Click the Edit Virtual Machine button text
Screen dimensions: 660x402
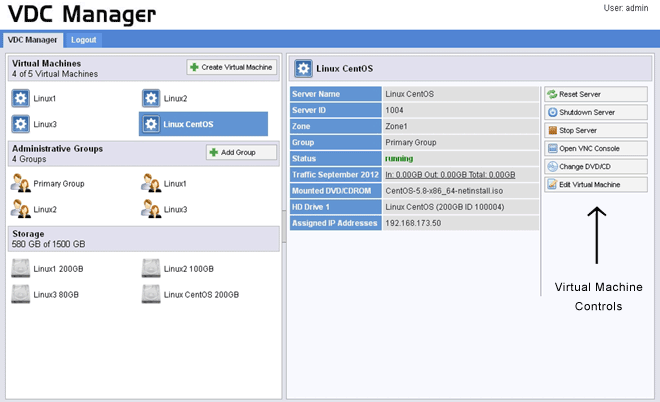[589, 185]
